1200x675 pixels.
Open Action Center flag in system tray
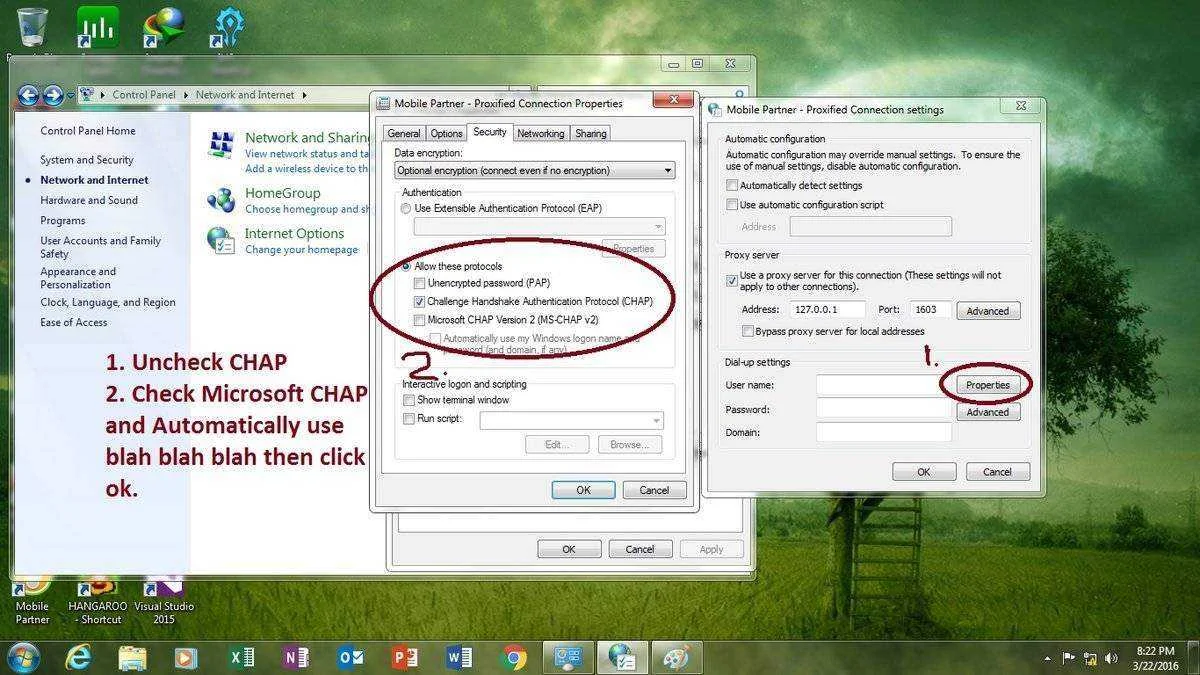point(1069,658)
